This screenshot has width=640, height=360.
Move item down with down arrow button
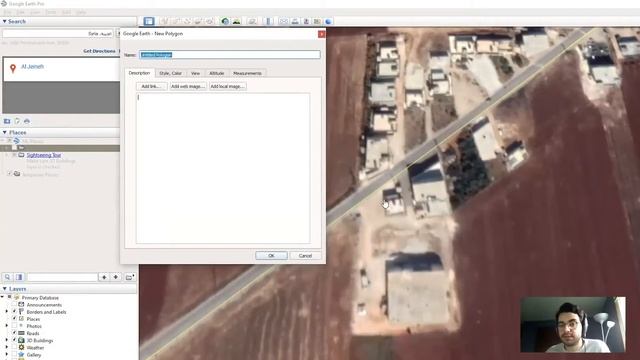116,277
